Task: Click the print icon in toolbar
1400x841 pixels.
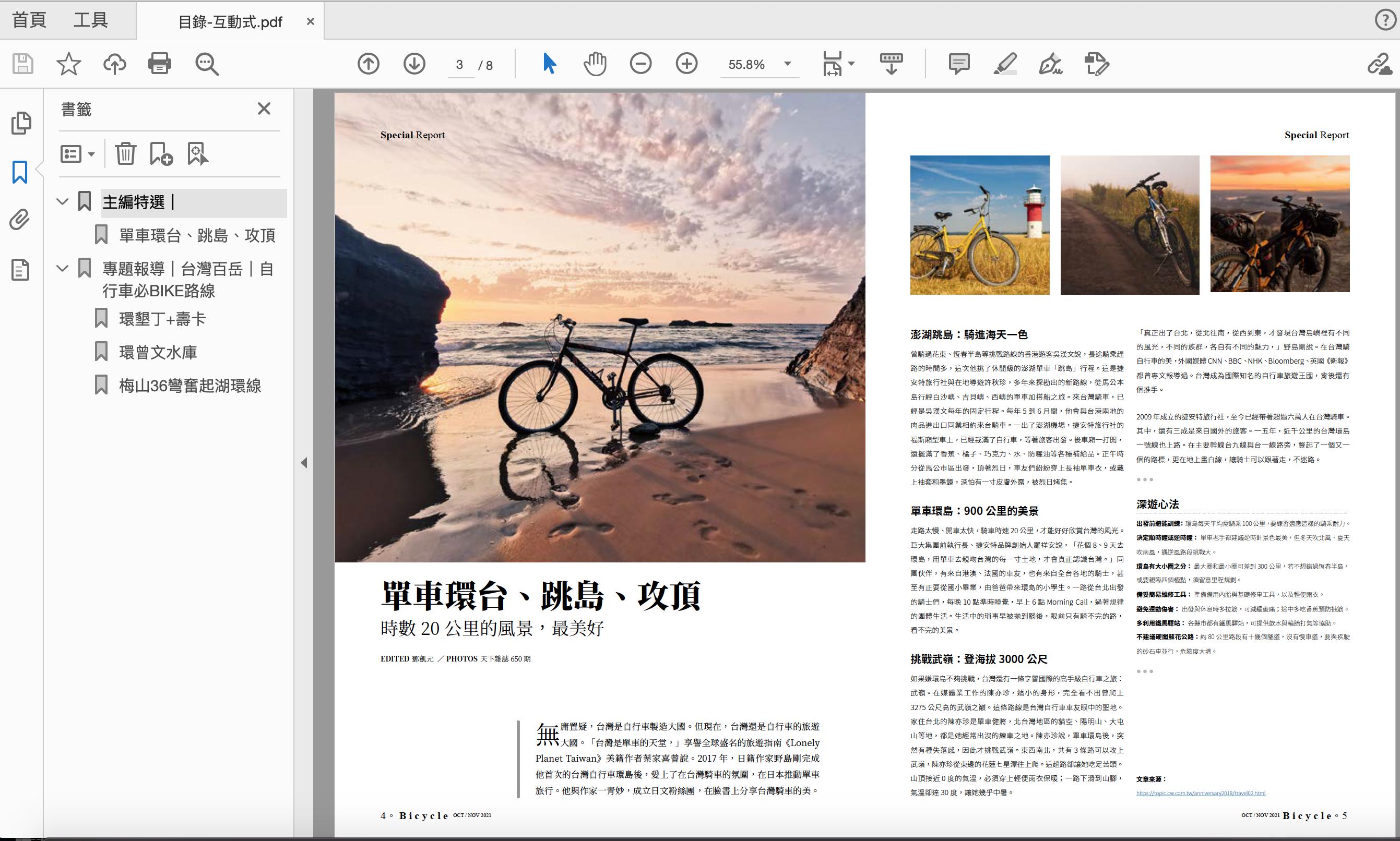Action: click(159, 64)
